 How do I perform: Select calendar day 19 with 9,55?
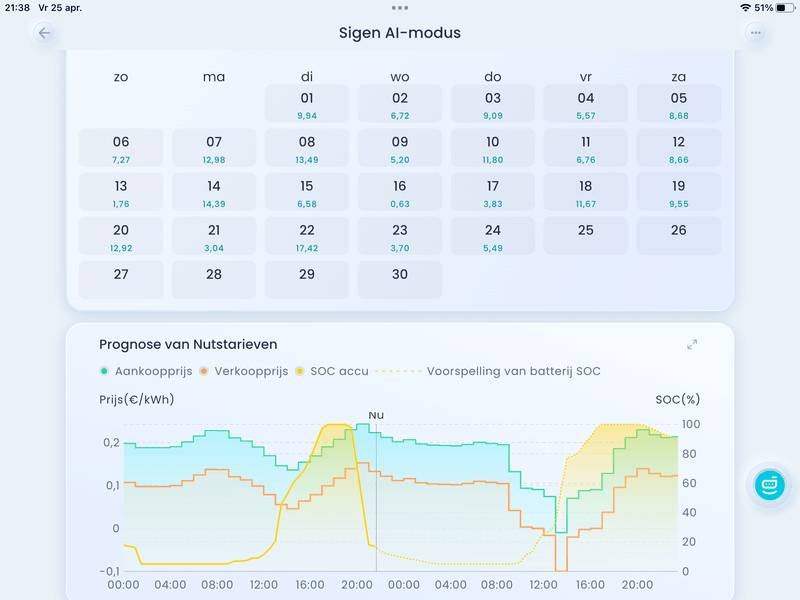pyautogui.click(x=679, y=192)
